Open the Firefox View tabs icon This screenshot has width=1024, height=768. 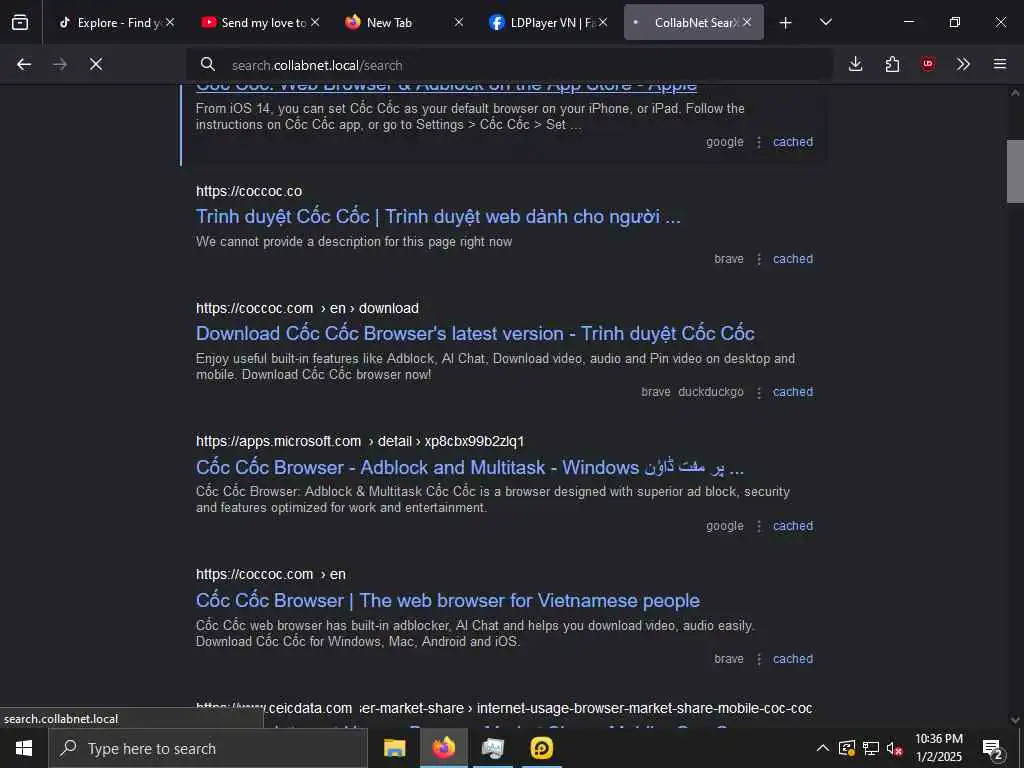click(20, 22)
